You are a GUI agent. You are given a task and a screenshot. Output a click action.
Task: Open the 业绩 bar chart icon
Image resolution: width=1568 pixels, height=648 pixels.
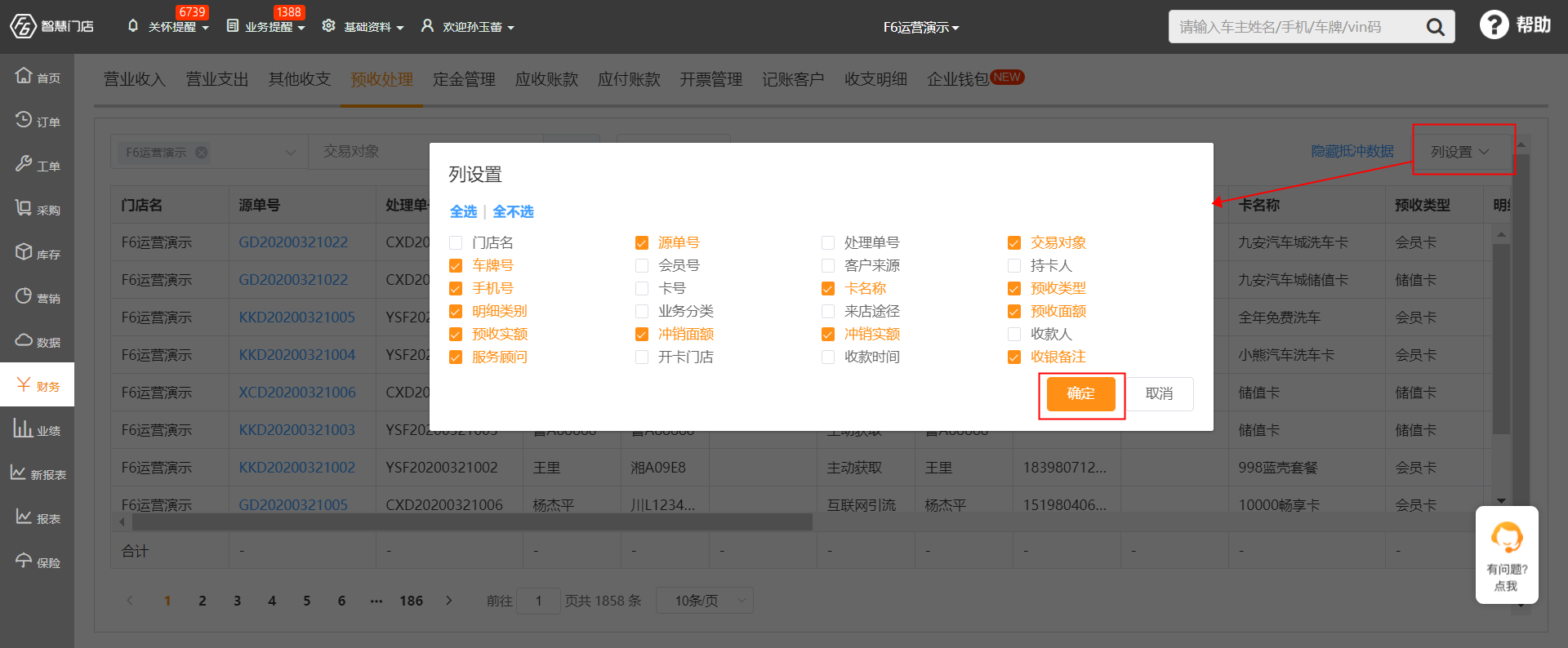point(22,428)
